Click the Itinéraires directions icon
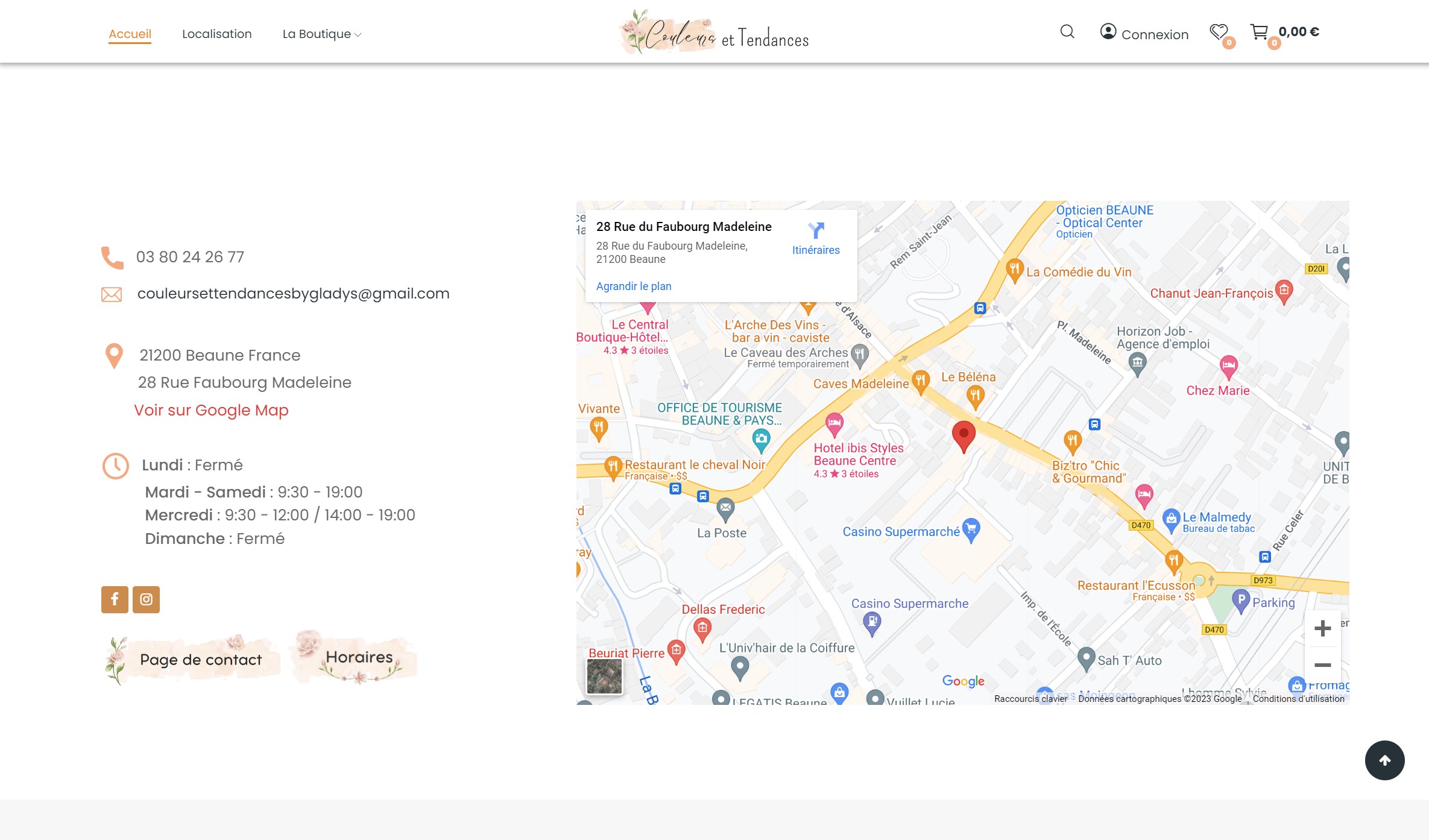This screenshot has height=840, width=1429. coord(816,231)
